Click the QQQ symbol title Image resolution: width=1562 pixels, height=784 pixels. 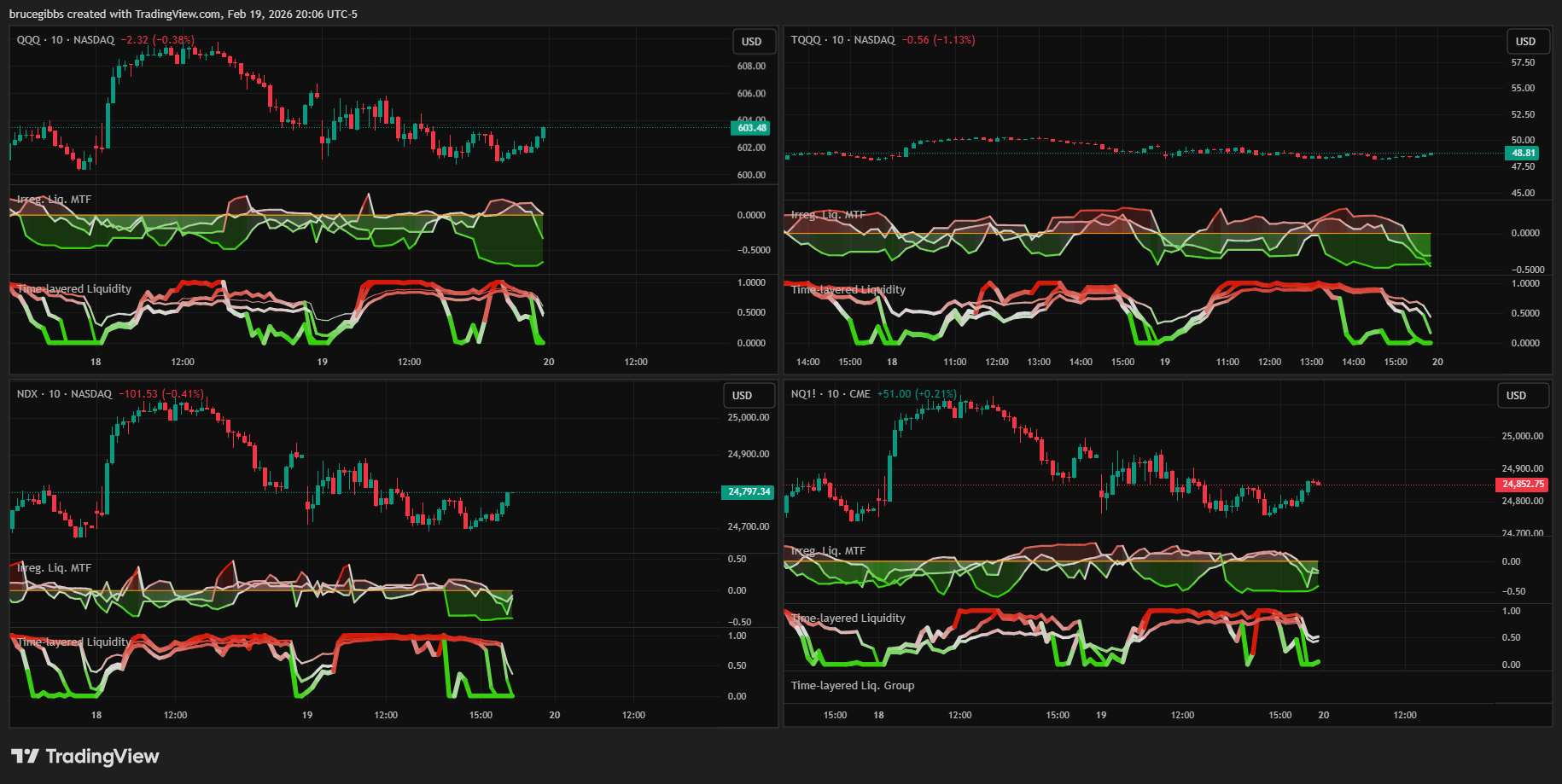click(28, 40)
